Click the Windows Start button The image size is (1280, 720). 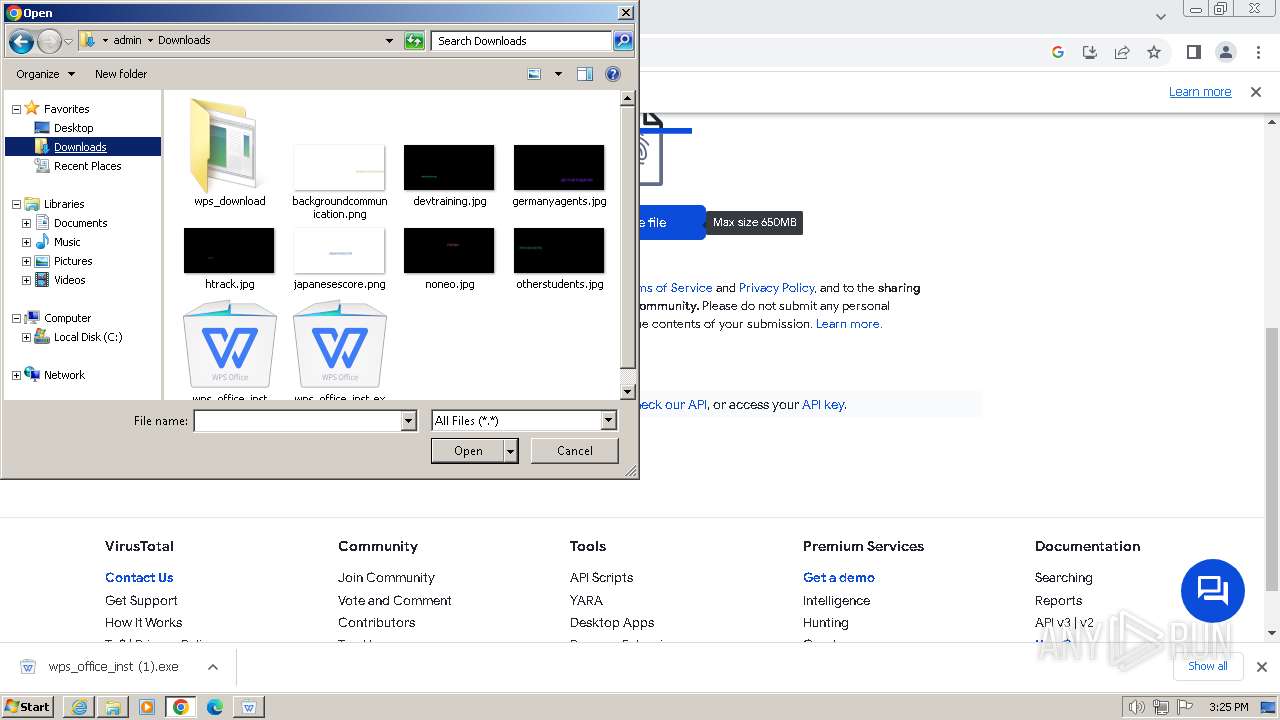[28, 707]
